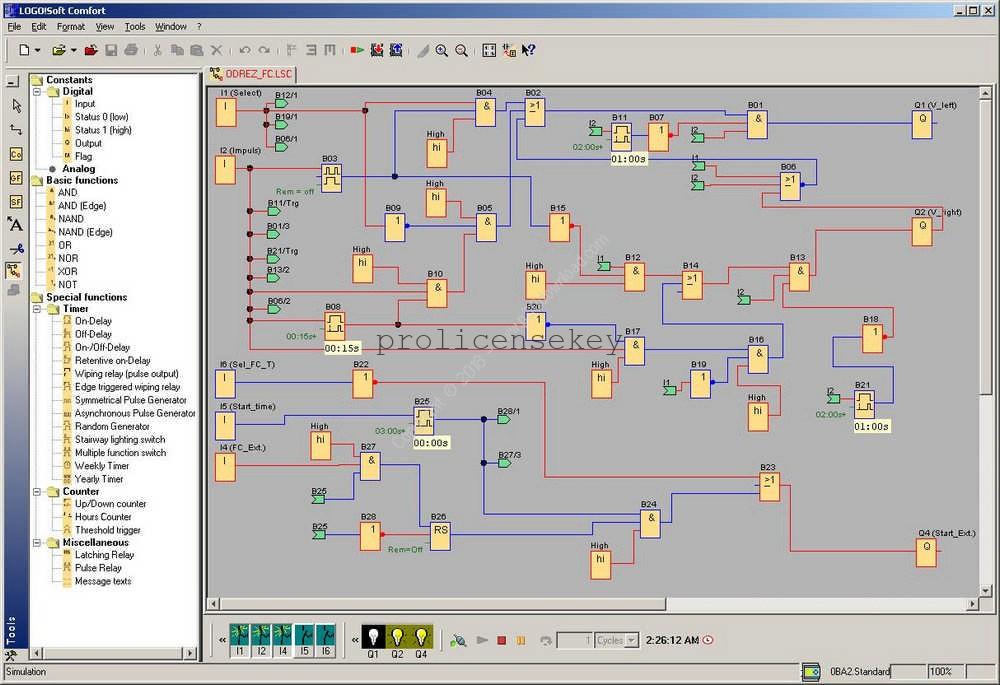Click the Print icon in the toolbar

click(132, 50)
